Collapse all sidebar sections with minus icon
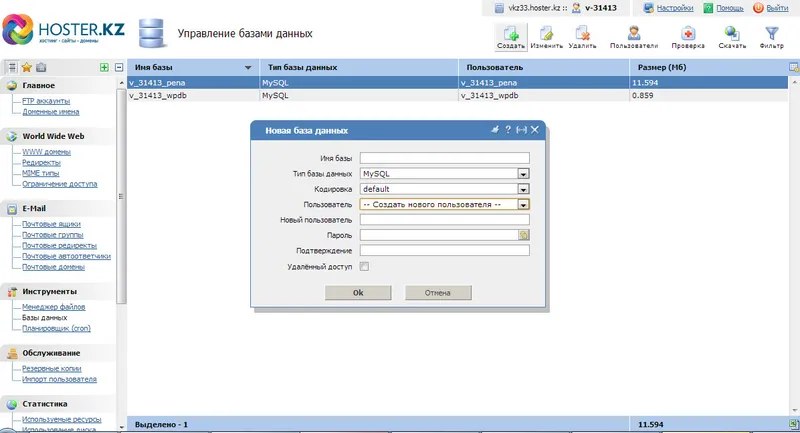800x433 pixels. [x=119, y=67]
